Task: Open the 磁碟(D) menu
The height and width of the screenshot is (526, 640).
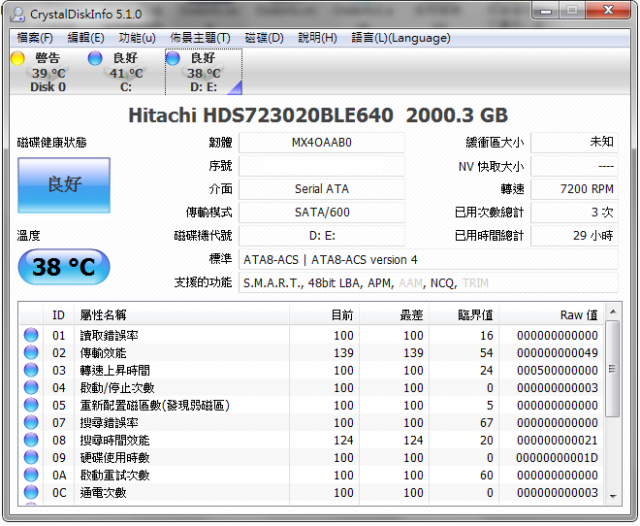Action: 264,38
